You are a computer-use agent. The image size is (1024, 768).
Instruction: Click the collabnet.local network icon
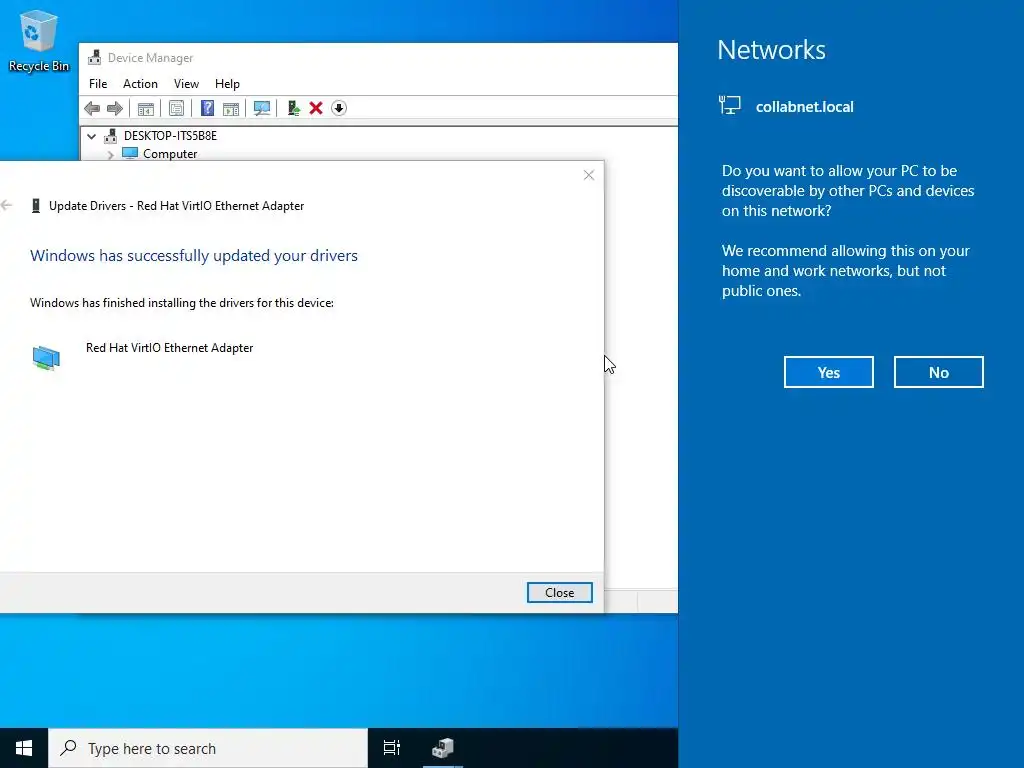(x=729, y=105)
